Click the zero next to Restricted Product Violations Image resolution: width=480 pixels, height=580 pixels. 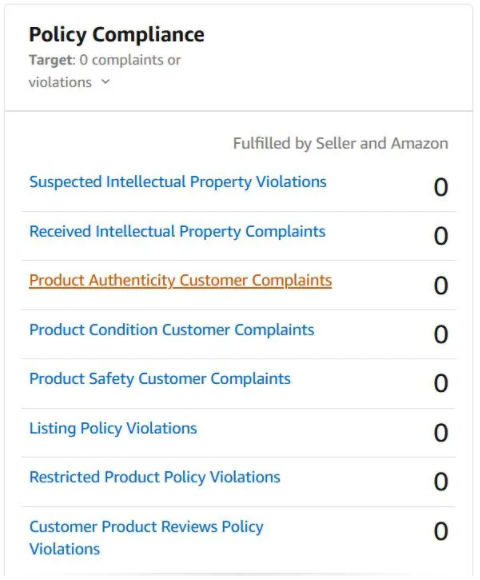coord(441,482)
